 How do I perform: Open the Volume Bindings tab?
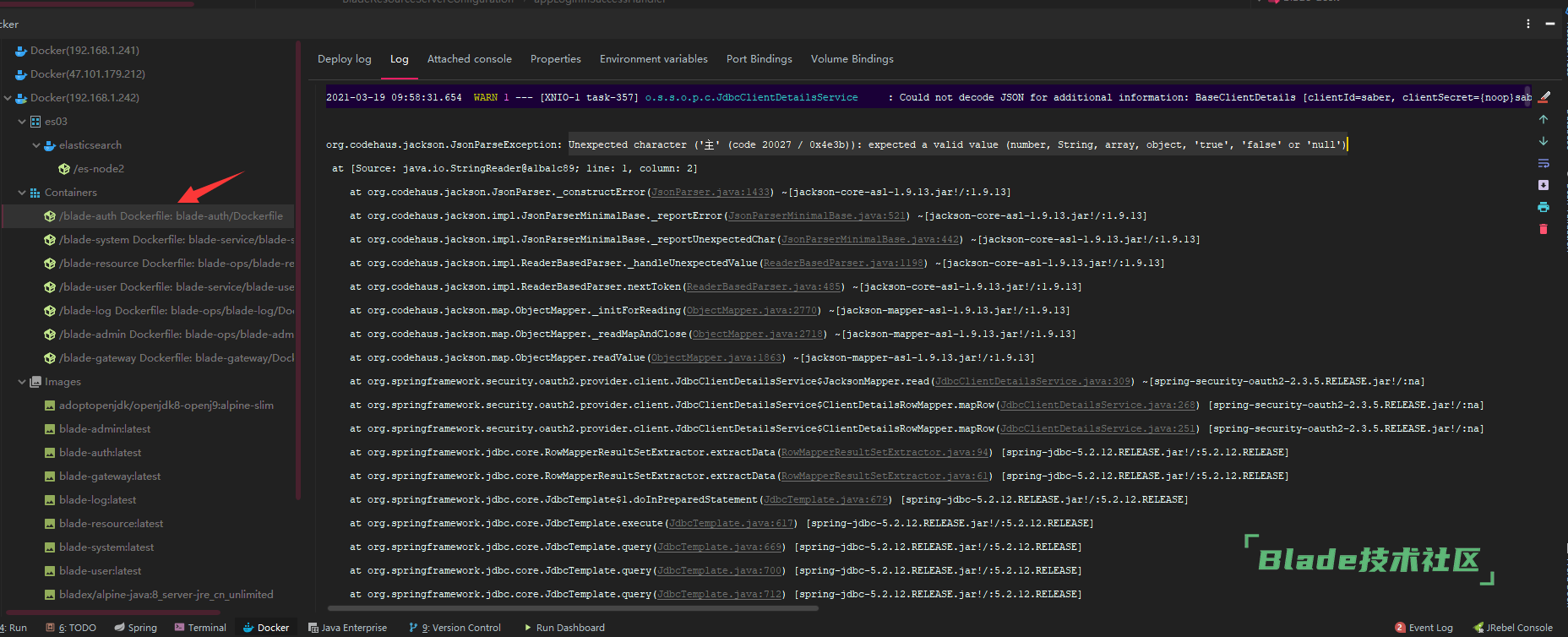coord(852,59)
